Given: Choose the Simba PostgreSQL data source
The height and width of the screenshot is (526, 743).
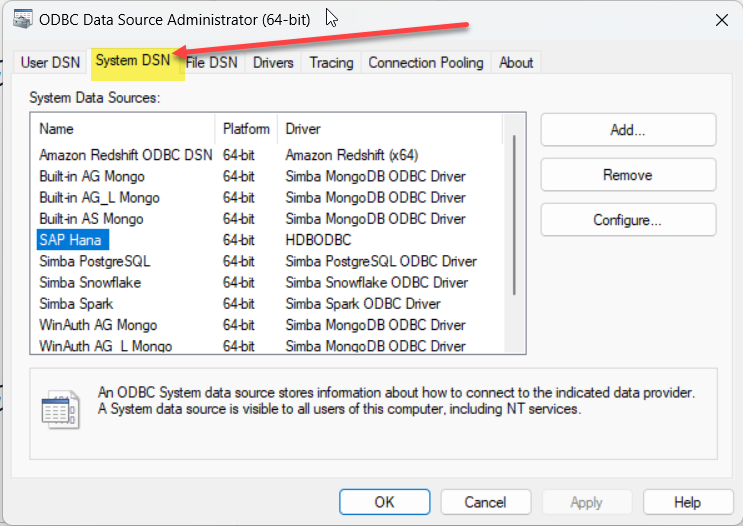Looking at the screenshot, I should tap(95, 261).
